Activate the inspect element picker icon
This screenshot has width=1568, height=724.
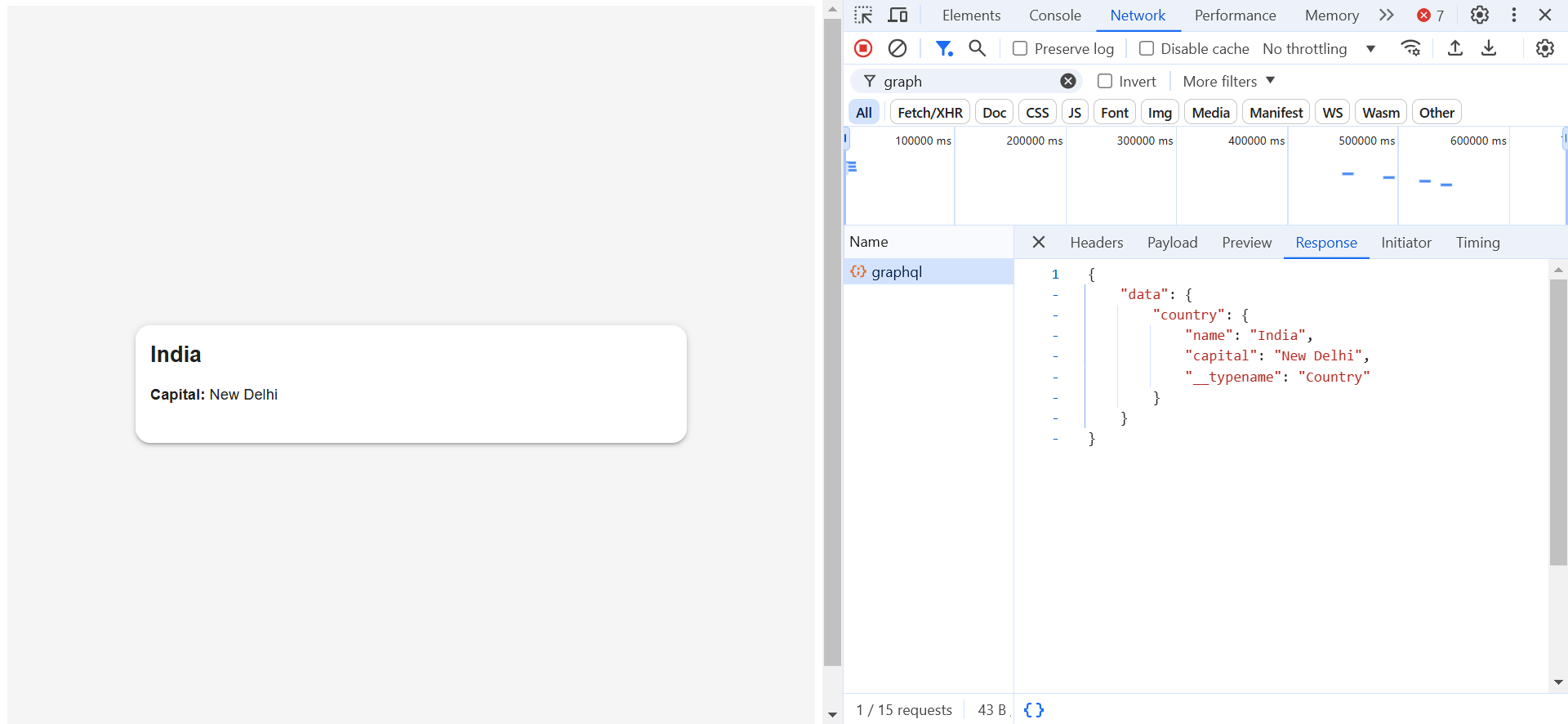click(863, 16)
